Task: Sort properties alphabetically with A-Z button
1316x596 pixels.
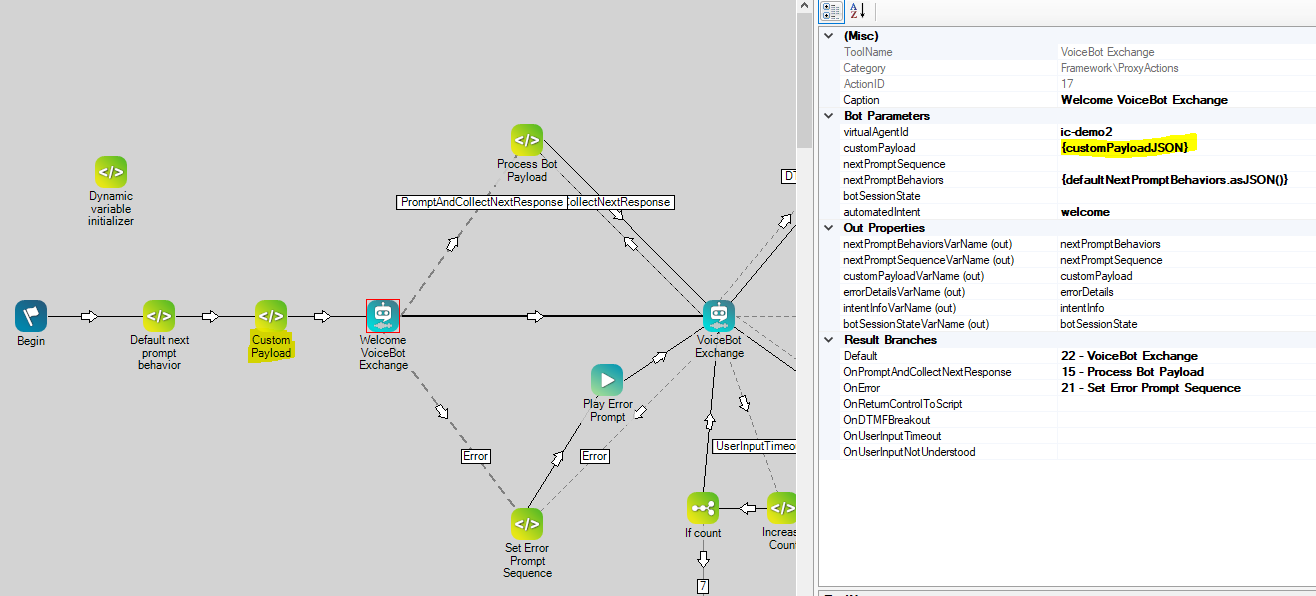Action: (x=857, y=11)
